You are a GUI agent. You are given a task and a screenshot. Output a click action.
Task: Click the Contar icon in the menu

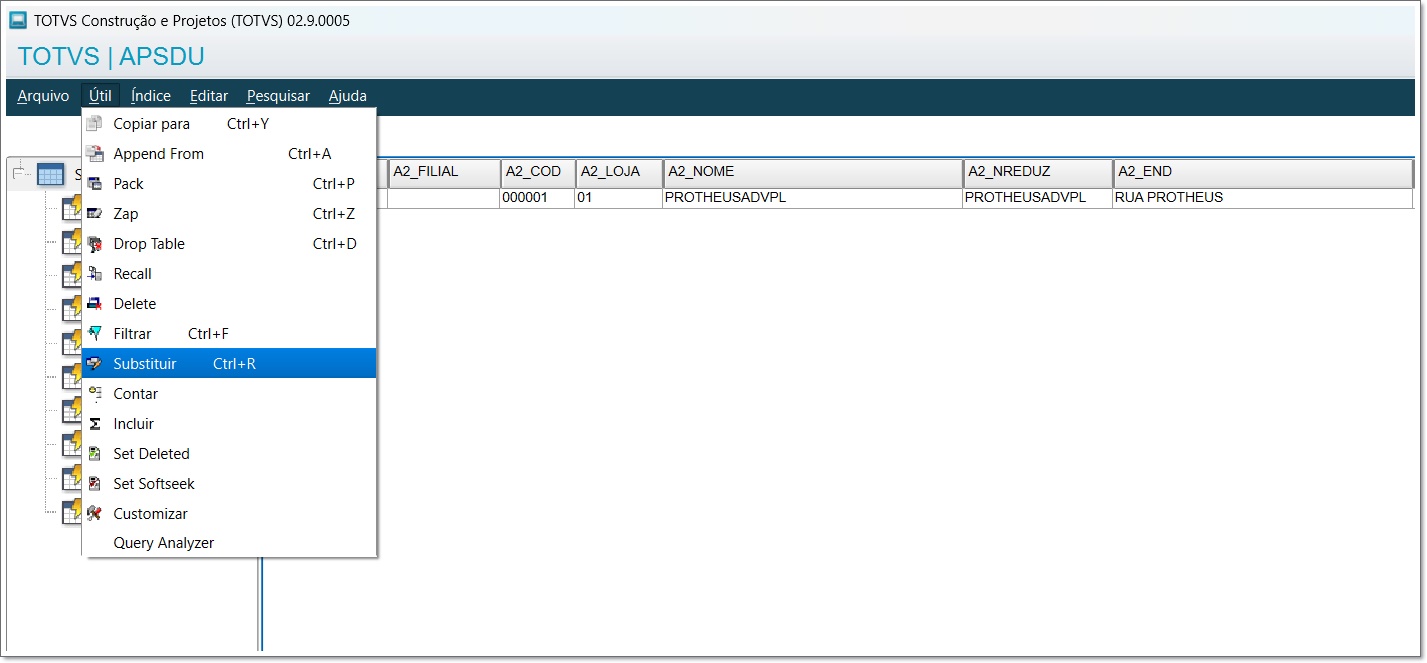(x=94, y=394)
